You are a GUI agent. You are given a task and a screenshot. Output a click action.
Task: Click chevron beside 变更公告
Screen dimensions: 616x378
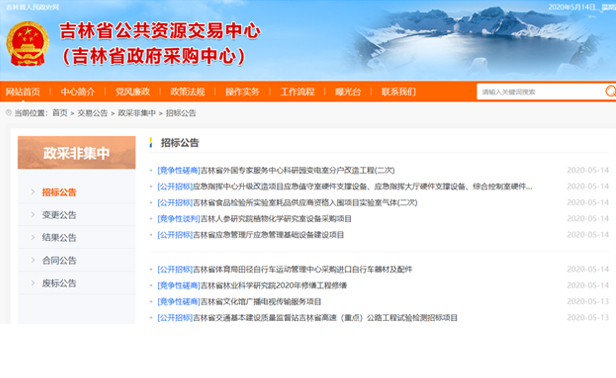[x=33, y=215]
